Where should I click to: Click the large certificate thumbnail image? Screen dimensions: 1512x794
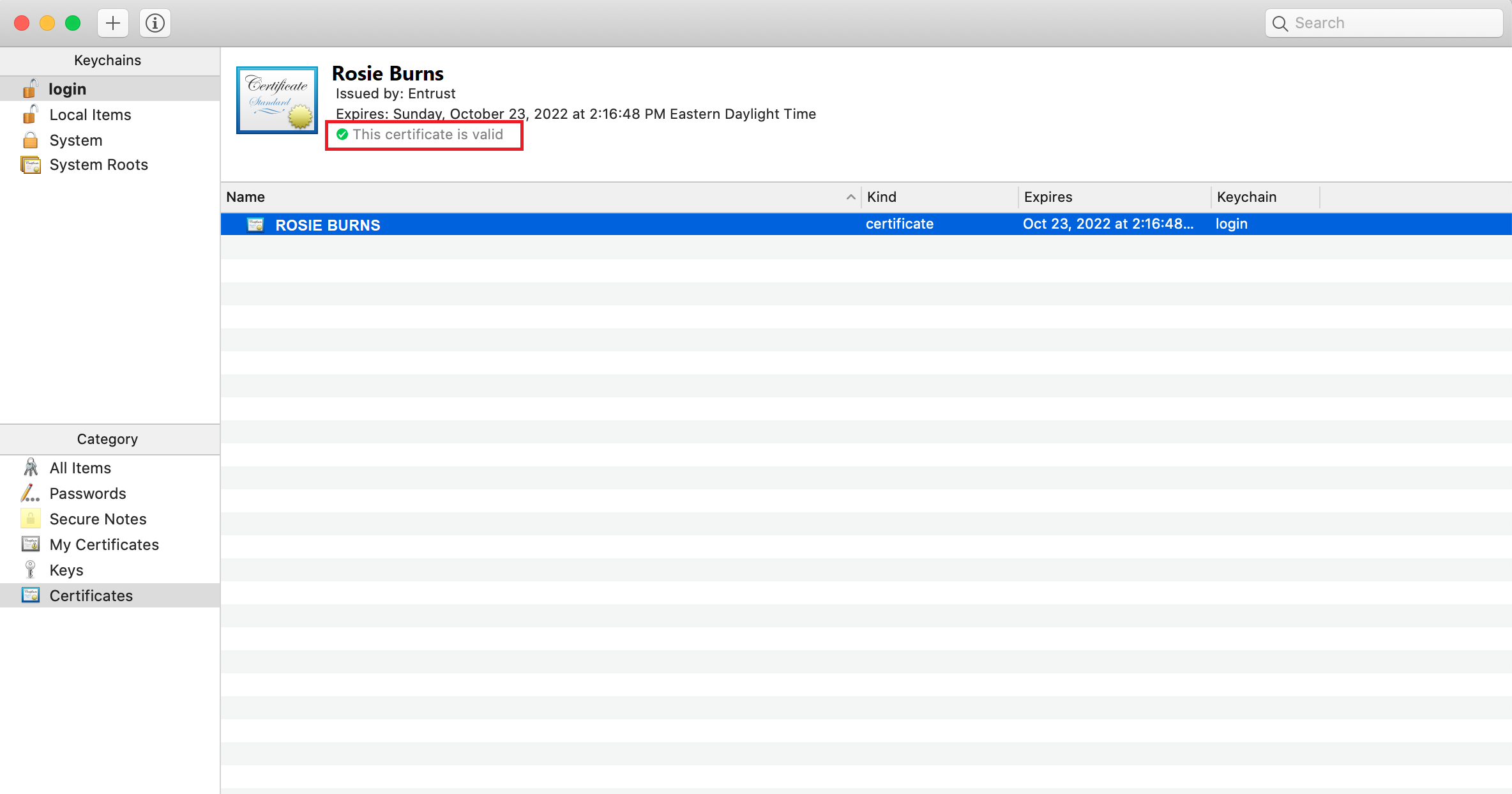pos(277,100)
